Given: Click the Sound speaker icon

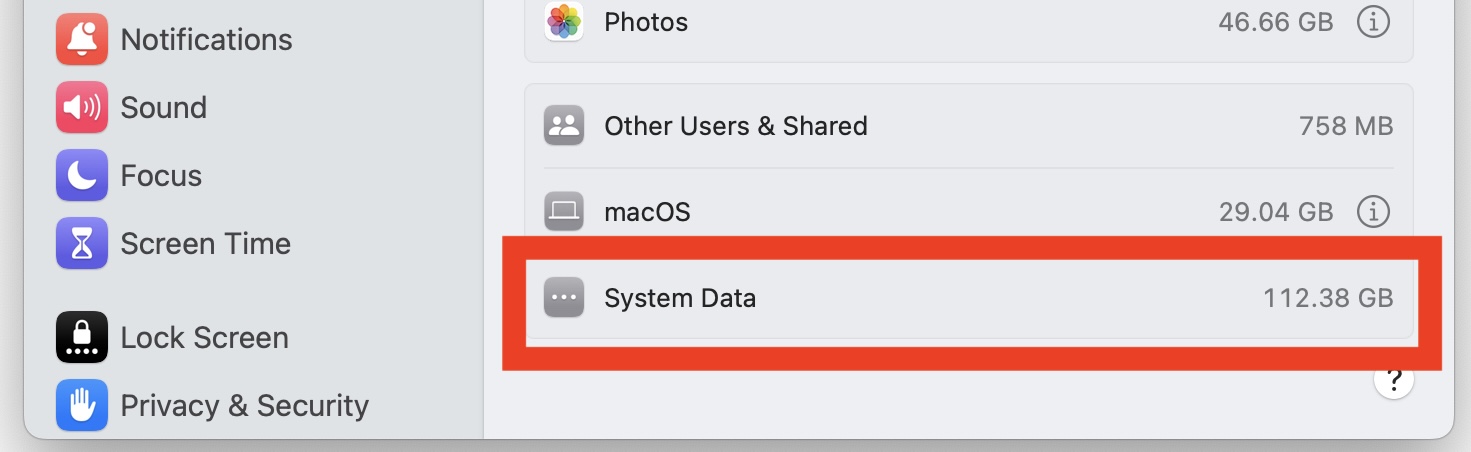Looking at the screenshot, I should tap(82, 108).
